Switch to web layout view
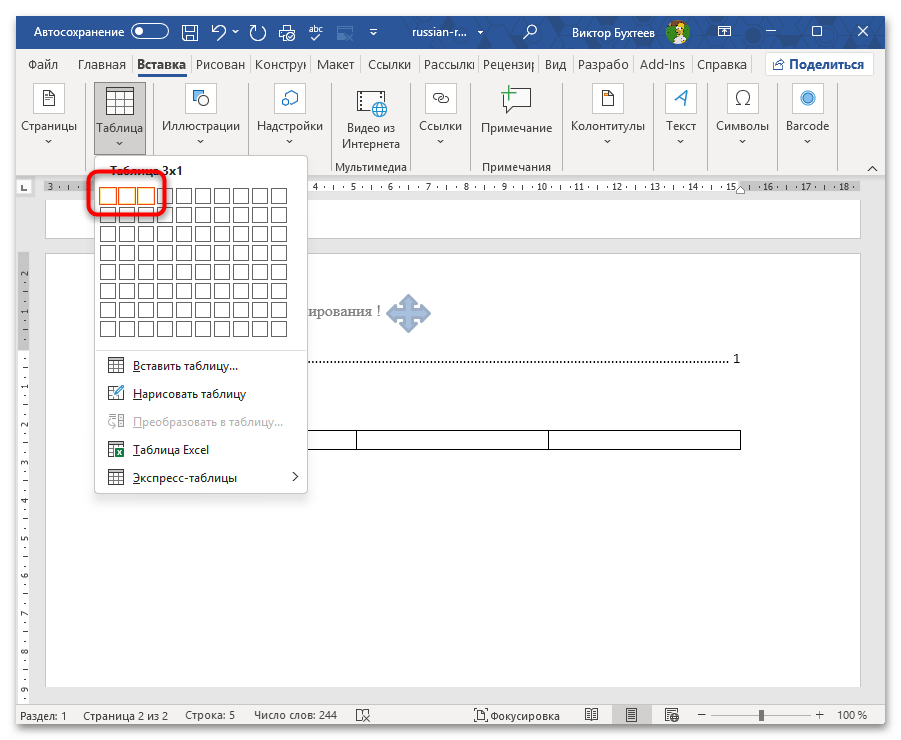This screenshot has height=740, width=901. click(x=671, y=715)
